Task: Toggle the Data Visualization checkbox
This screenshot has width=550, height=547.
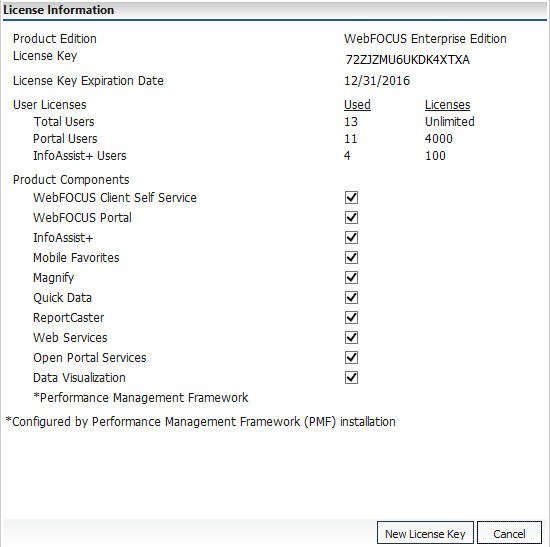Action: 351,378
